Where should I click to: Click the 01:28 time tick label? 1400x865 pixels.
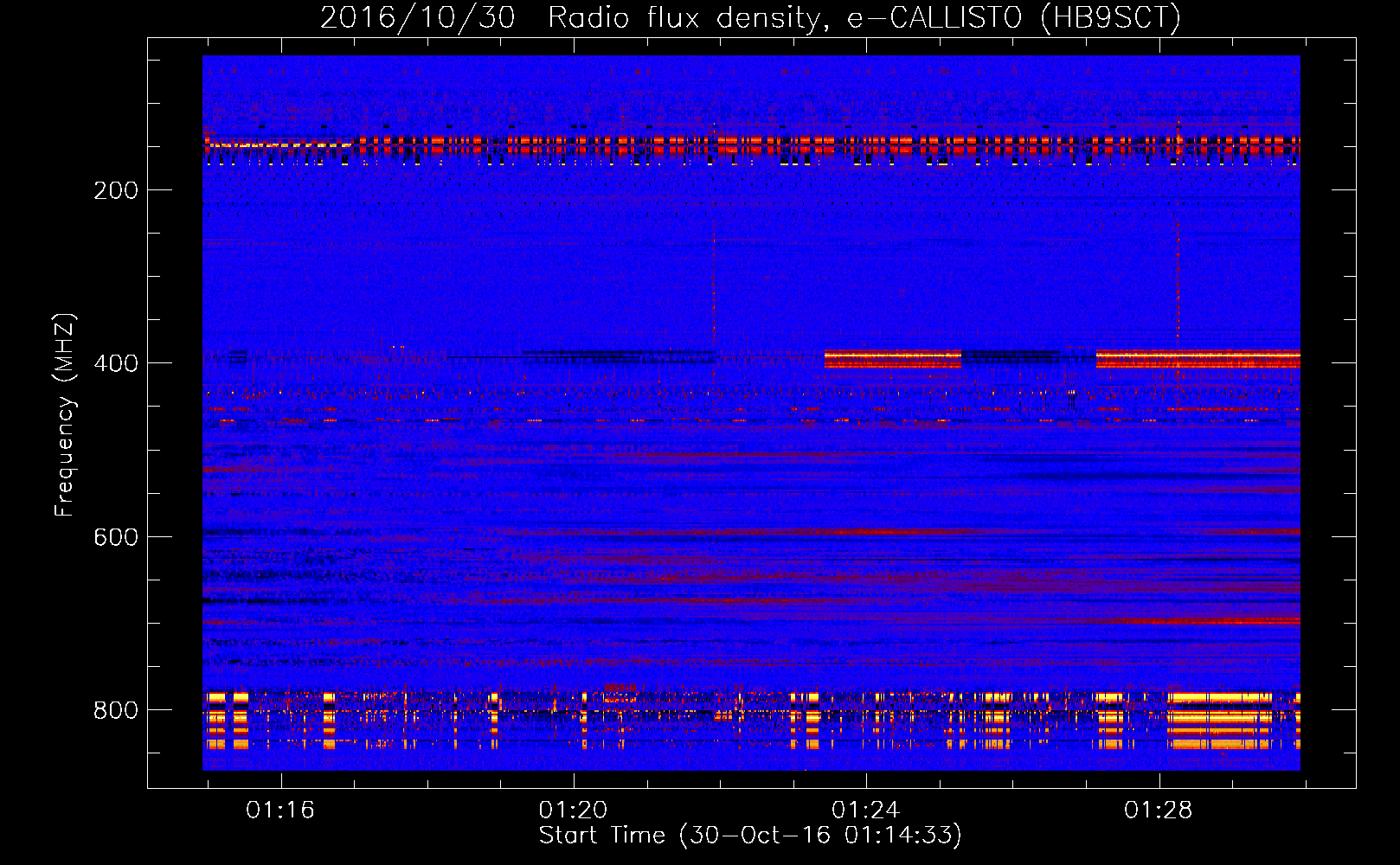[x=1158, y=811]
